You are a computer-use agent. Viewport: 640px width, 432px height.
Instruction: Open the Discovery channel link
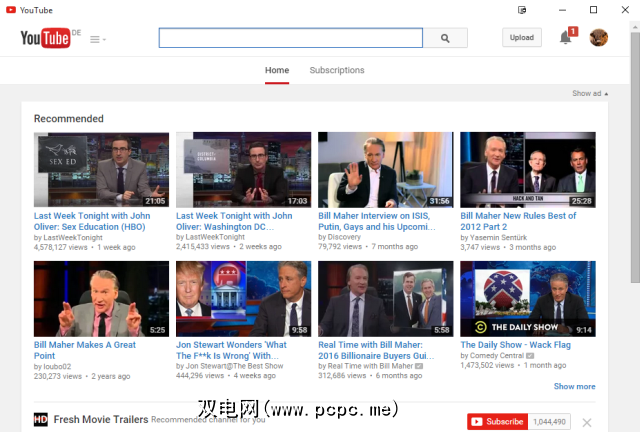tap(344, 237)
